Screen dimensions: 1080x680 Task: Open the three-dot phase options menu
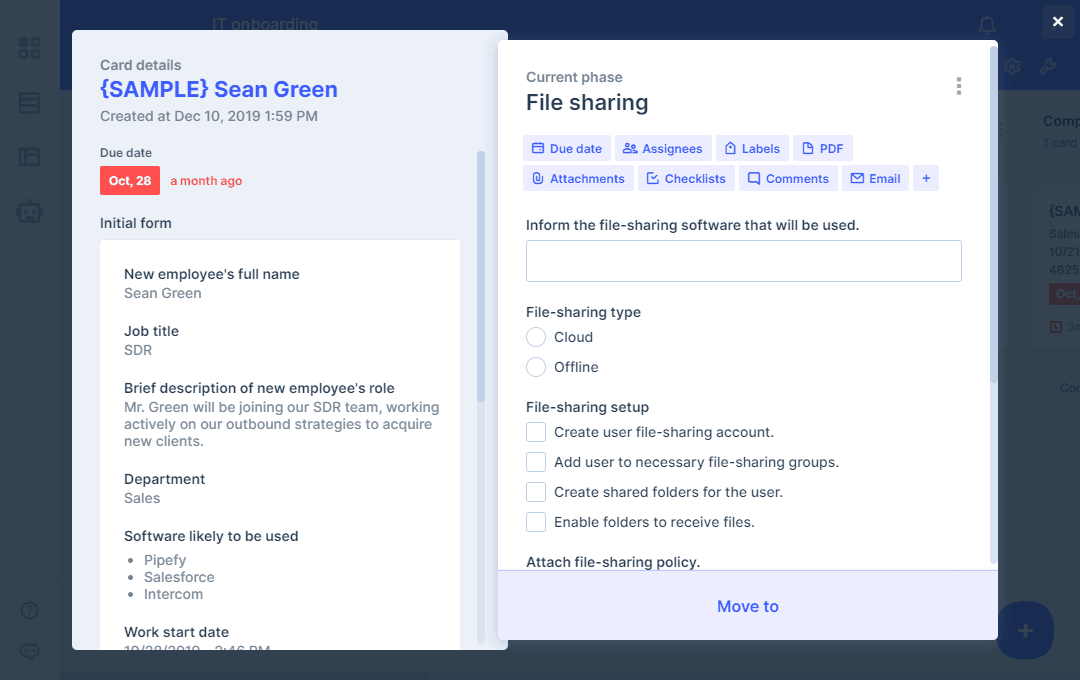click(958, 86)
